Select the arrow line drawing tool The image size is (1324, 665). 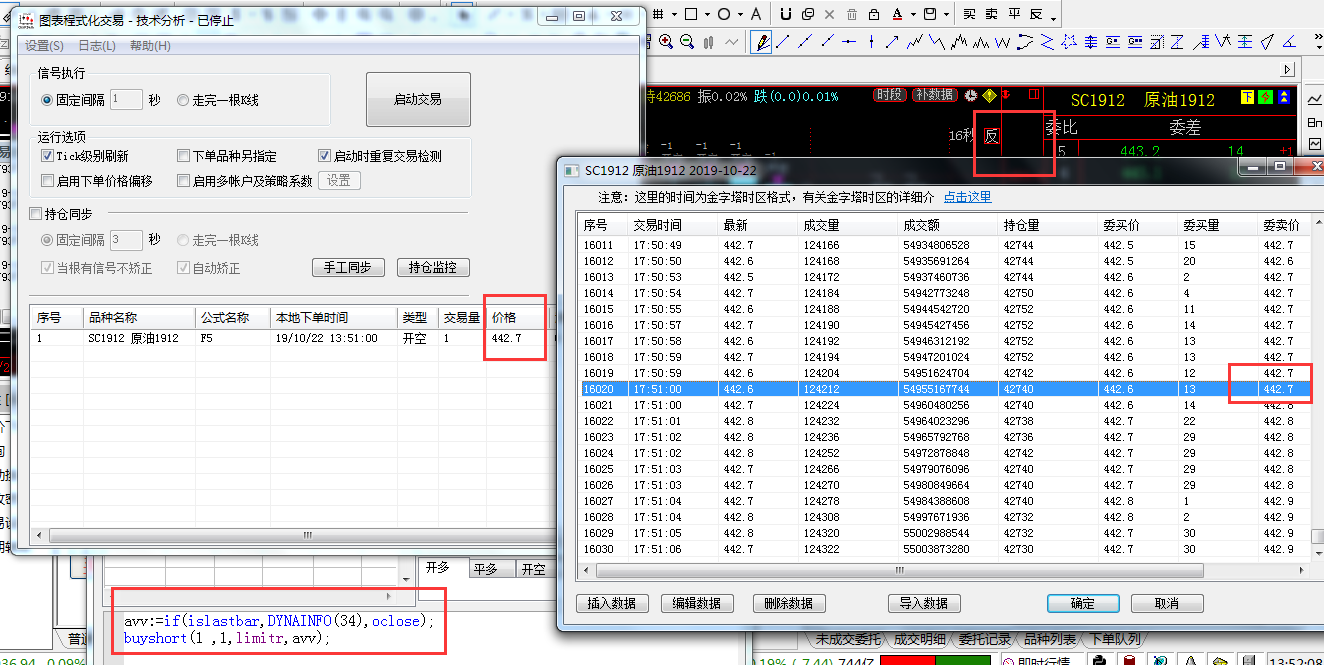(892, 42)
